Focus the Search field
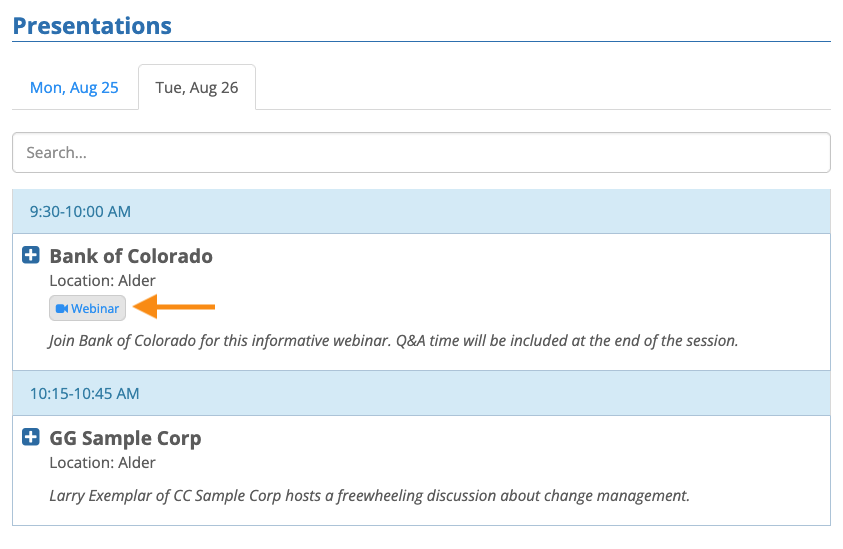Screen dimensions: 843x549 click(421, 153)
